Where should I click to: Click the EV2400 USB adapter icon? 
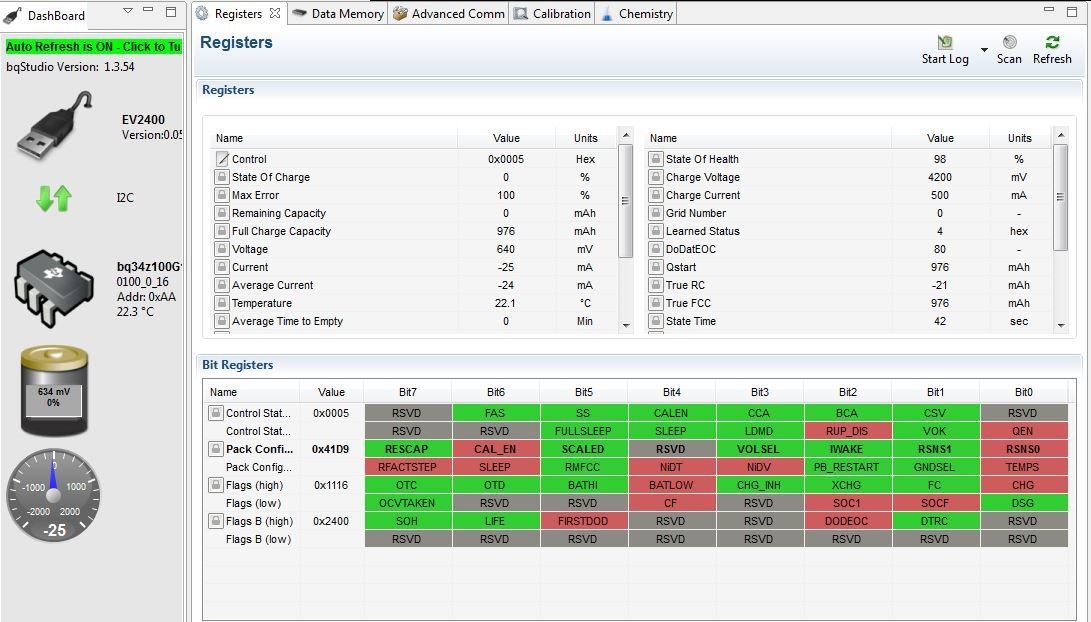coord(55,125)
